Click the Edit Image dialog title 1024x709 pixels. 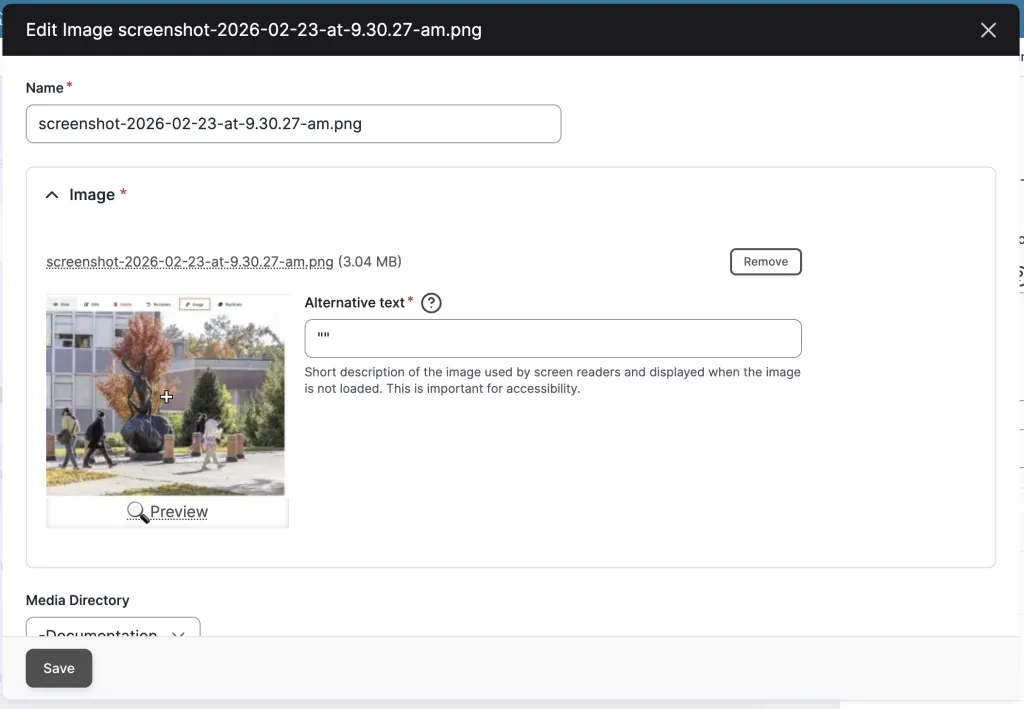click(254, 30)
